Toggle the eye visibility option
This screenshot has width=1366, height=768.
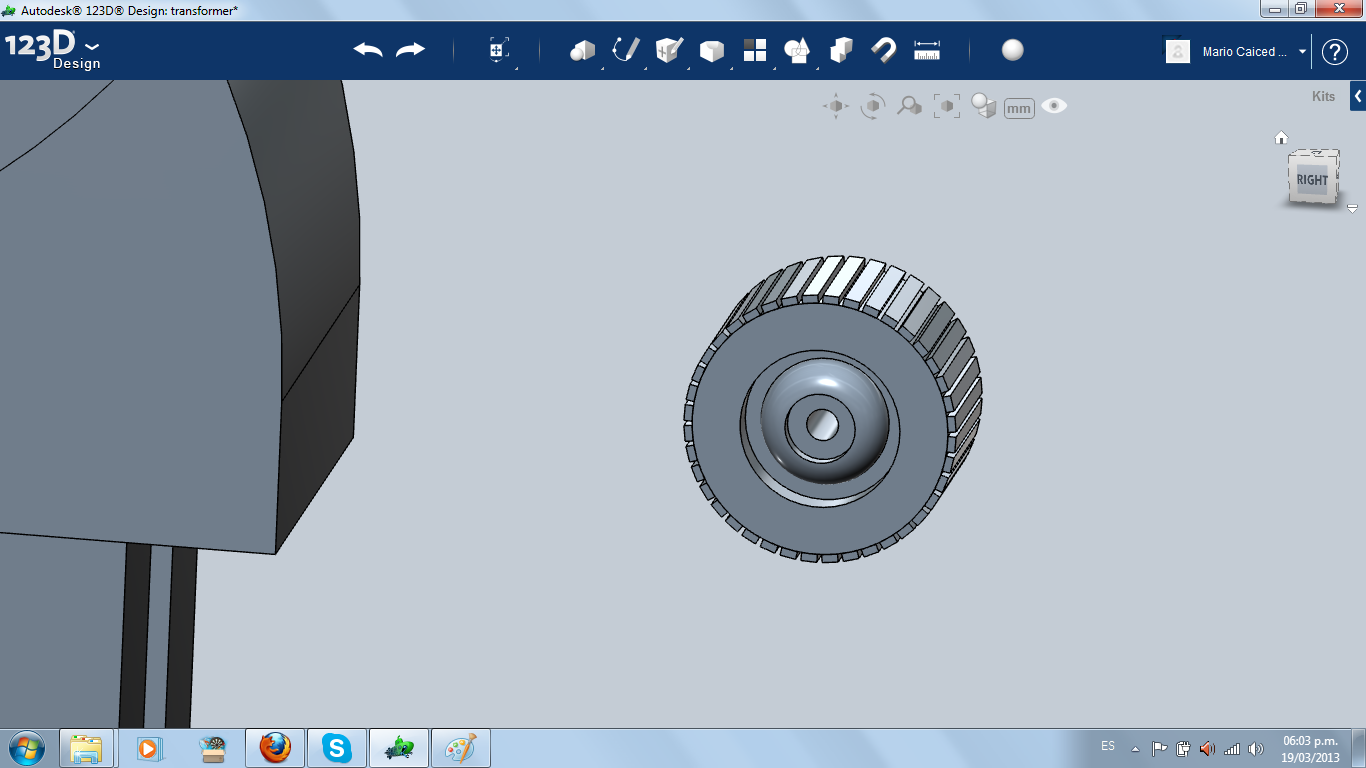point(1054,105)
